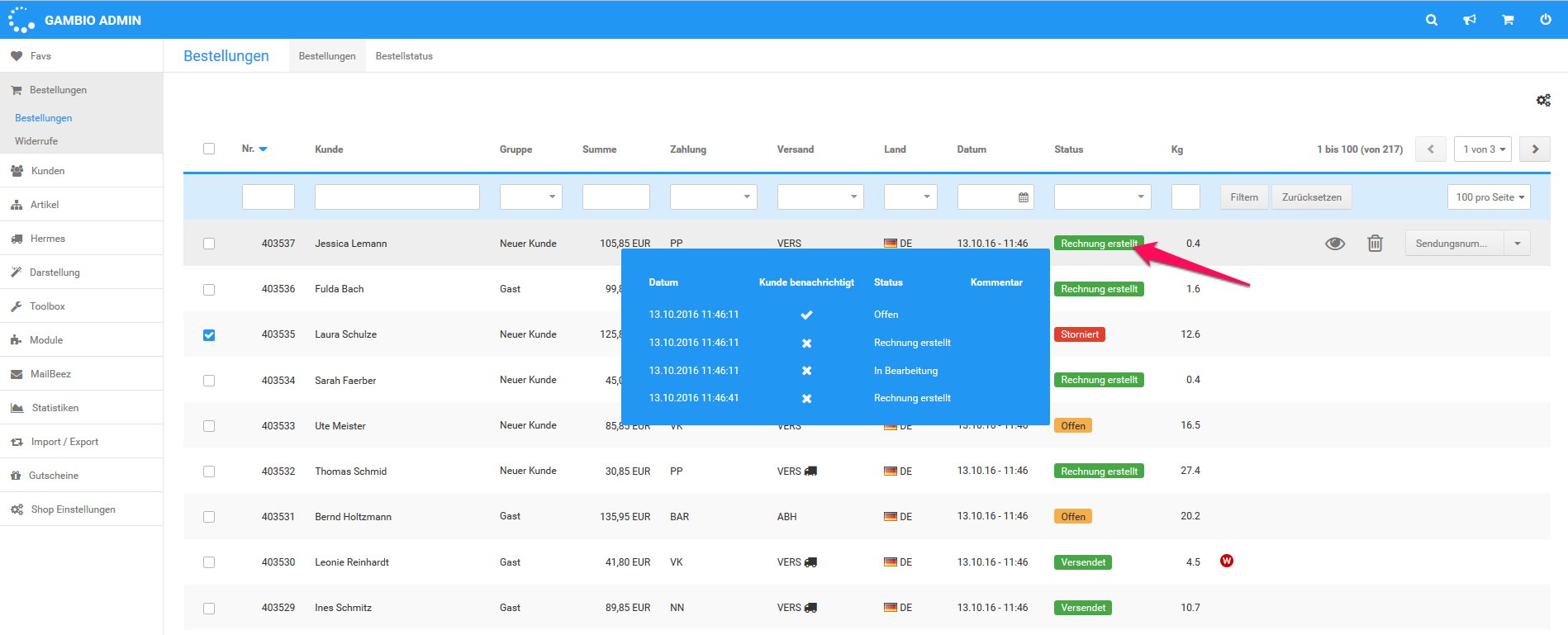Uncheck the Laura Schulze order checkbox
1568x635 pixels.
[209, 335]
